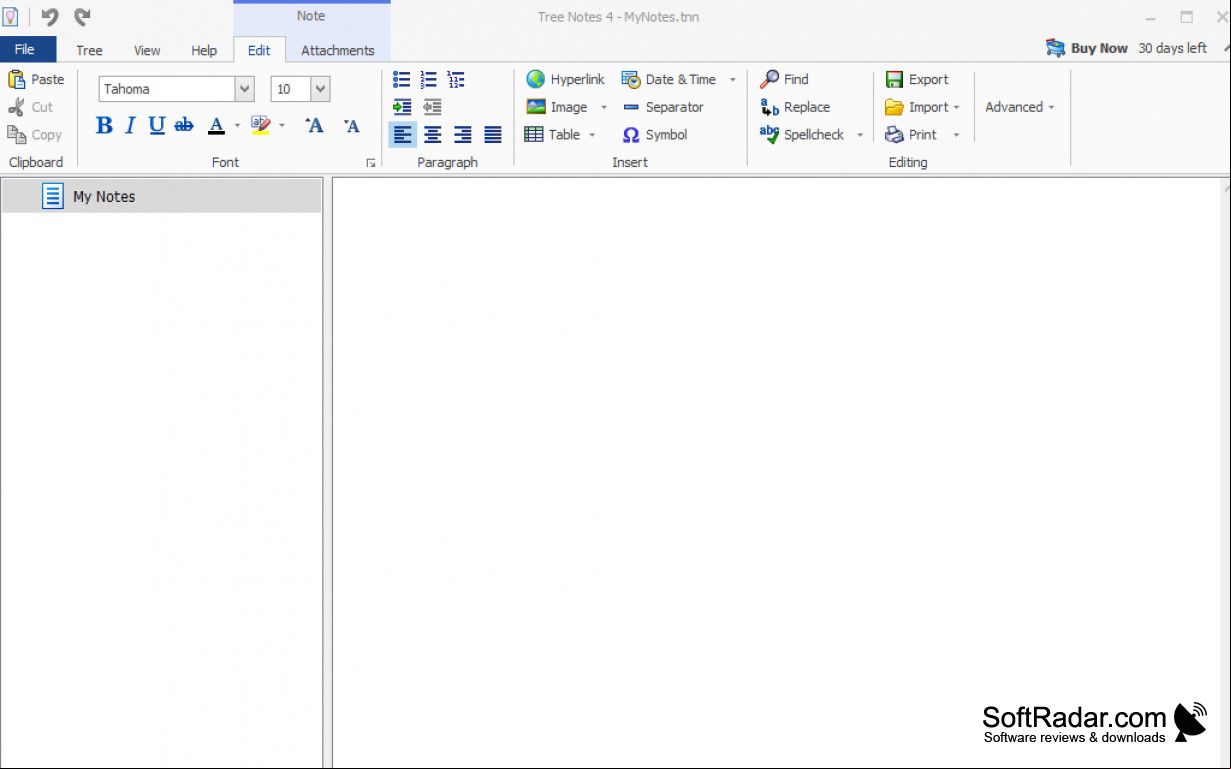The width and height of the screenshot is (1231, 769).
Task: Expand the highlight color dropdown arrow
Action: point(282,126)
